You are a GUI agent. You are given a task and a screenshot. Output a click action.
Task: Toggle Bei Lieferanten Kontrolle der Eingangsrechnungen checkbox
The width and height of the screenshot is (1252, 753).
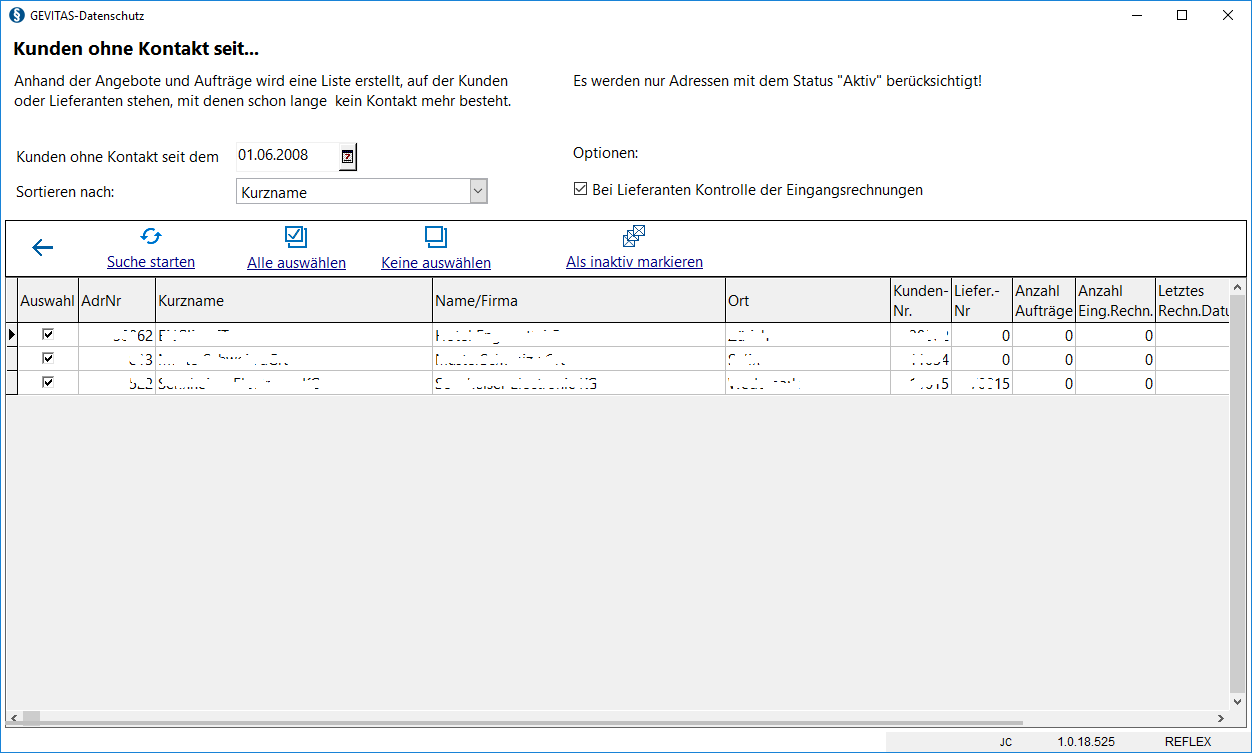pos(580,189)
